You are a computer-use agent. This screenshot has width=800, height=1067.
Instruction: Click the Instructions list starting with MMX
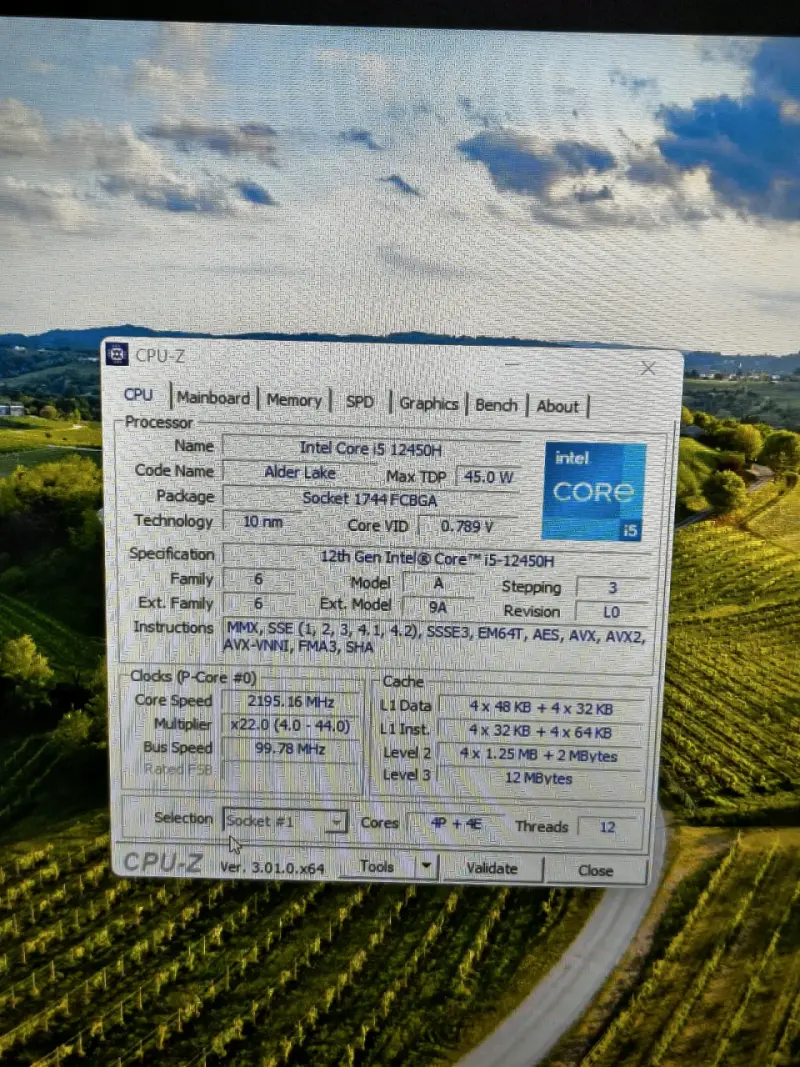coord(435,638)
